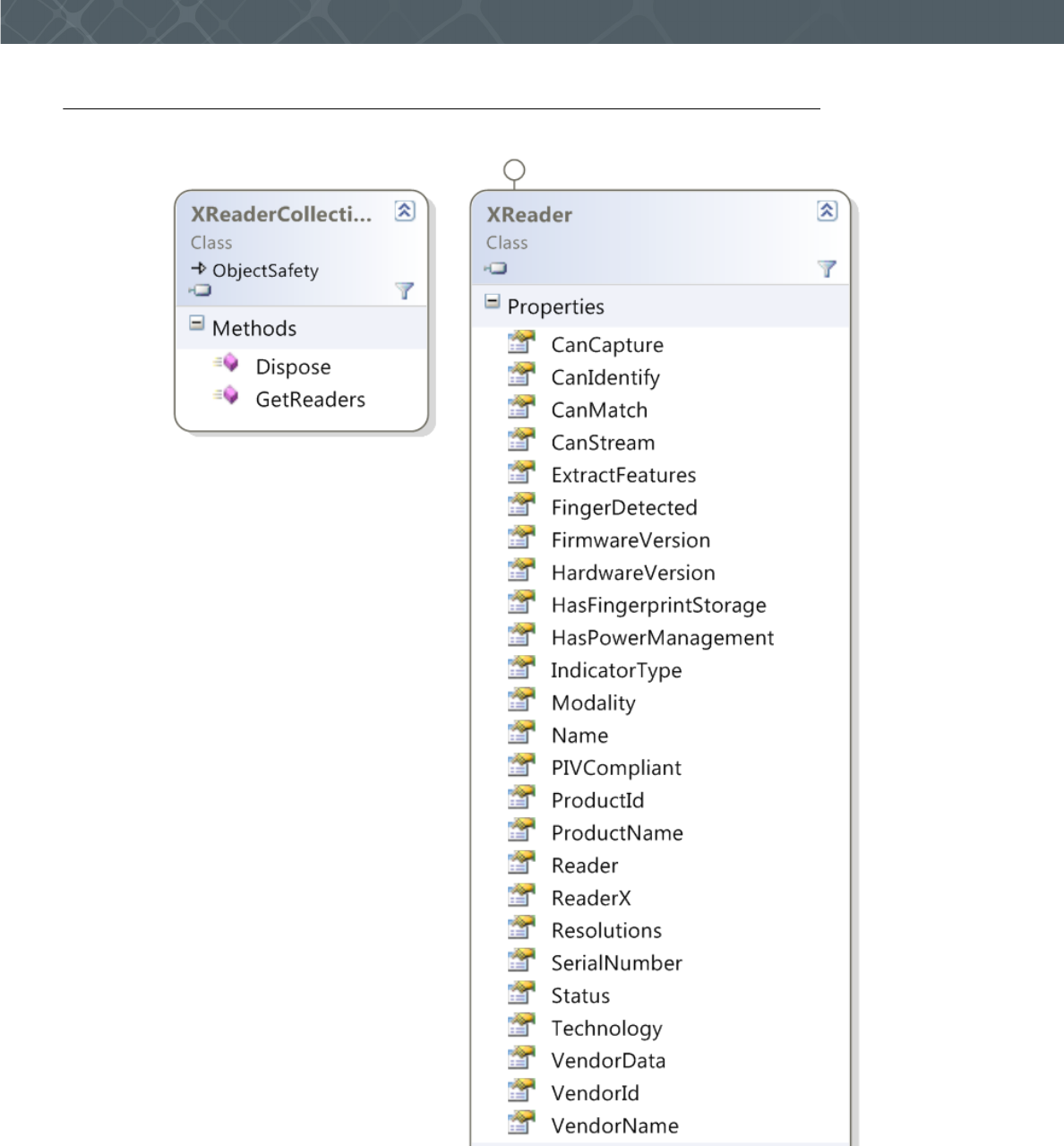The image size is (1064, 1146).
Task: Select the FirmwareVersion property name
Action: 631,540
